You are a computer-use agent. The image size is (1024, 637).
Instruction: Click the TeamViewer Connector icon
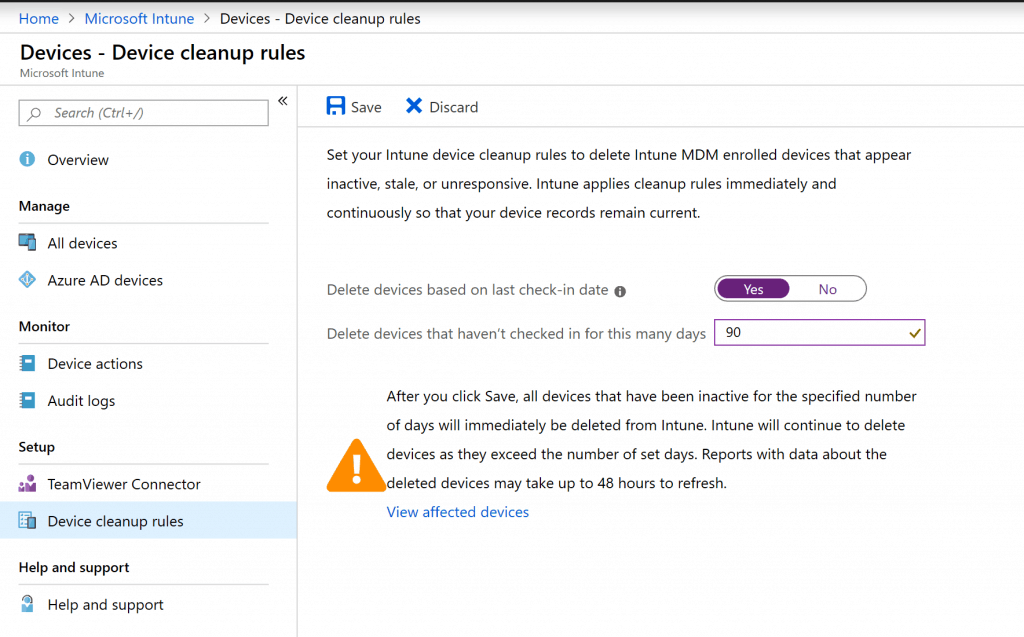point(27,483)
